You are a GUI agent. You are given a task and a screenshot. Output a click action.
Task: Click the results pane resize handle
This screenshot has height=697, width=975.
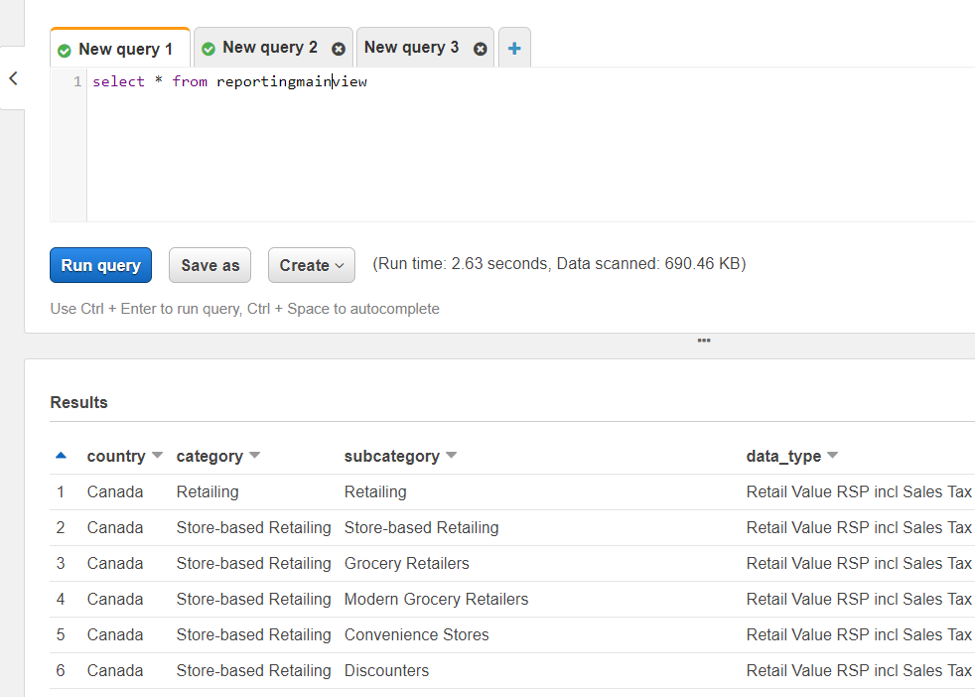[703, 340]
